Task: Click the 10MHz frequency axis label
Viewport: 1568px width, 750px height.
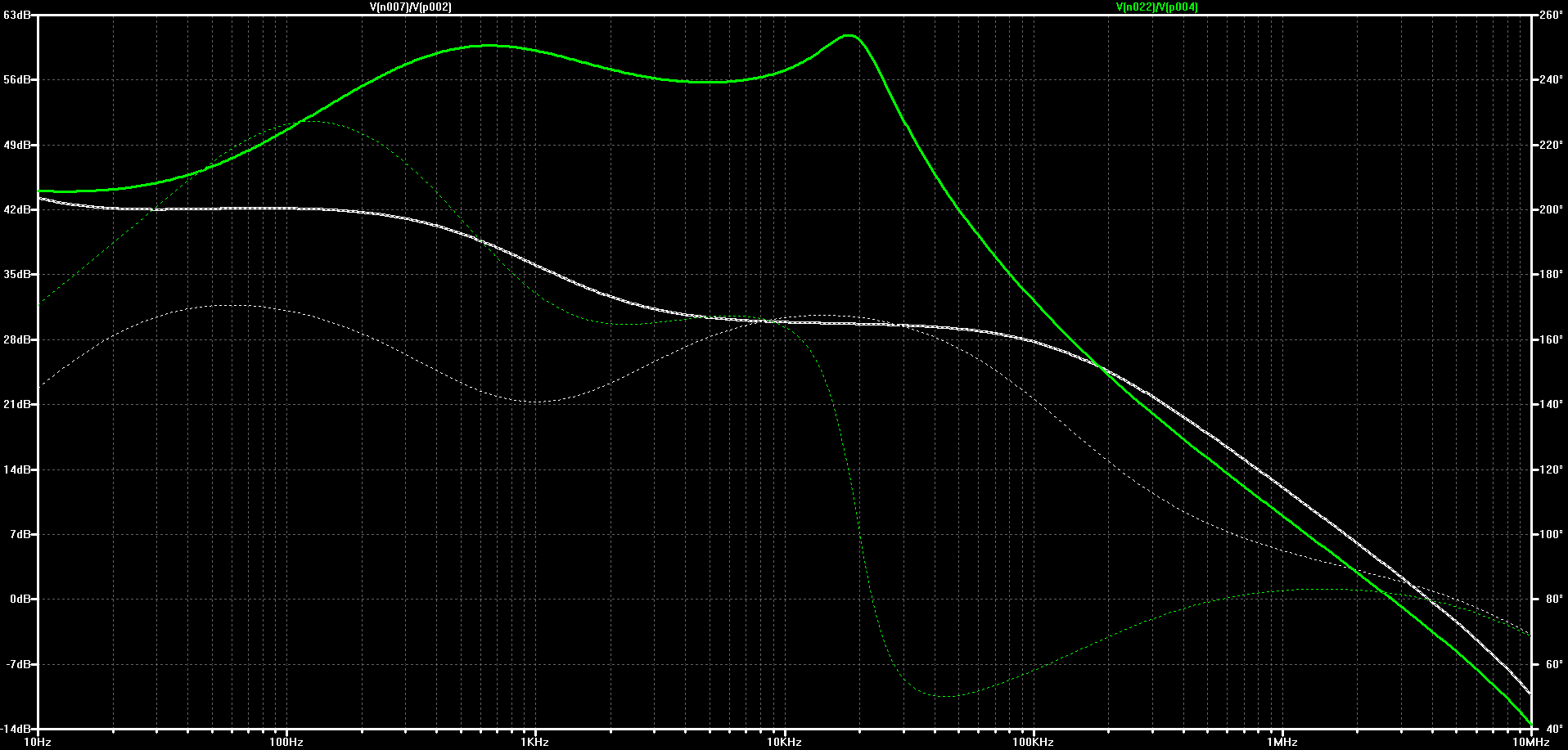Action: [x=1531, y=742]
